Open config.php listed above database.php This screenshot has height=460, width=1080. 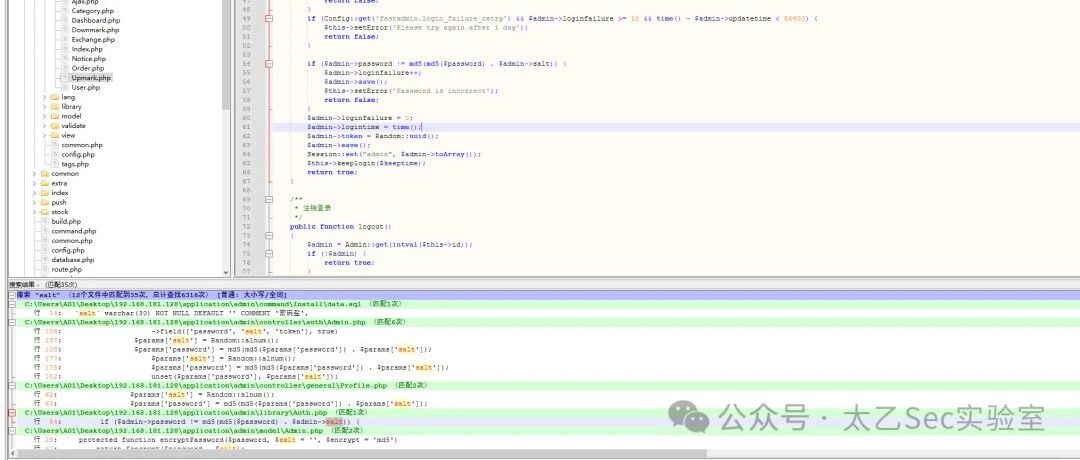[68, 251]
